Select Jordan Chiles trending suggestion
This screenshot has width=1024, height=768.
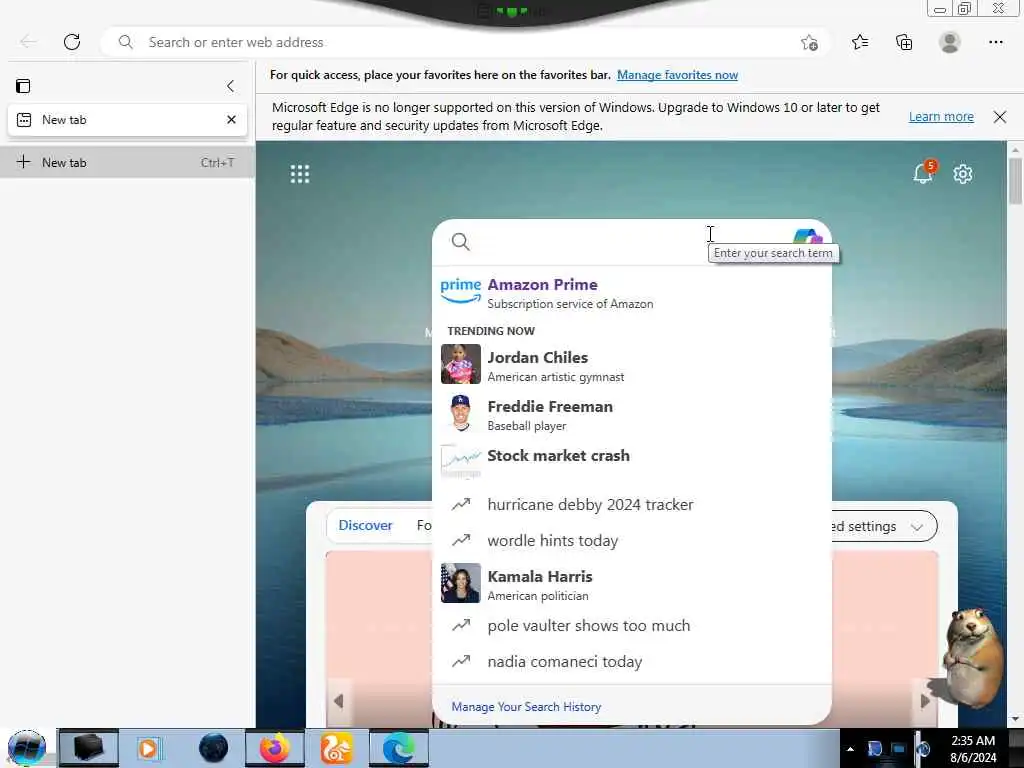(632, 366)
